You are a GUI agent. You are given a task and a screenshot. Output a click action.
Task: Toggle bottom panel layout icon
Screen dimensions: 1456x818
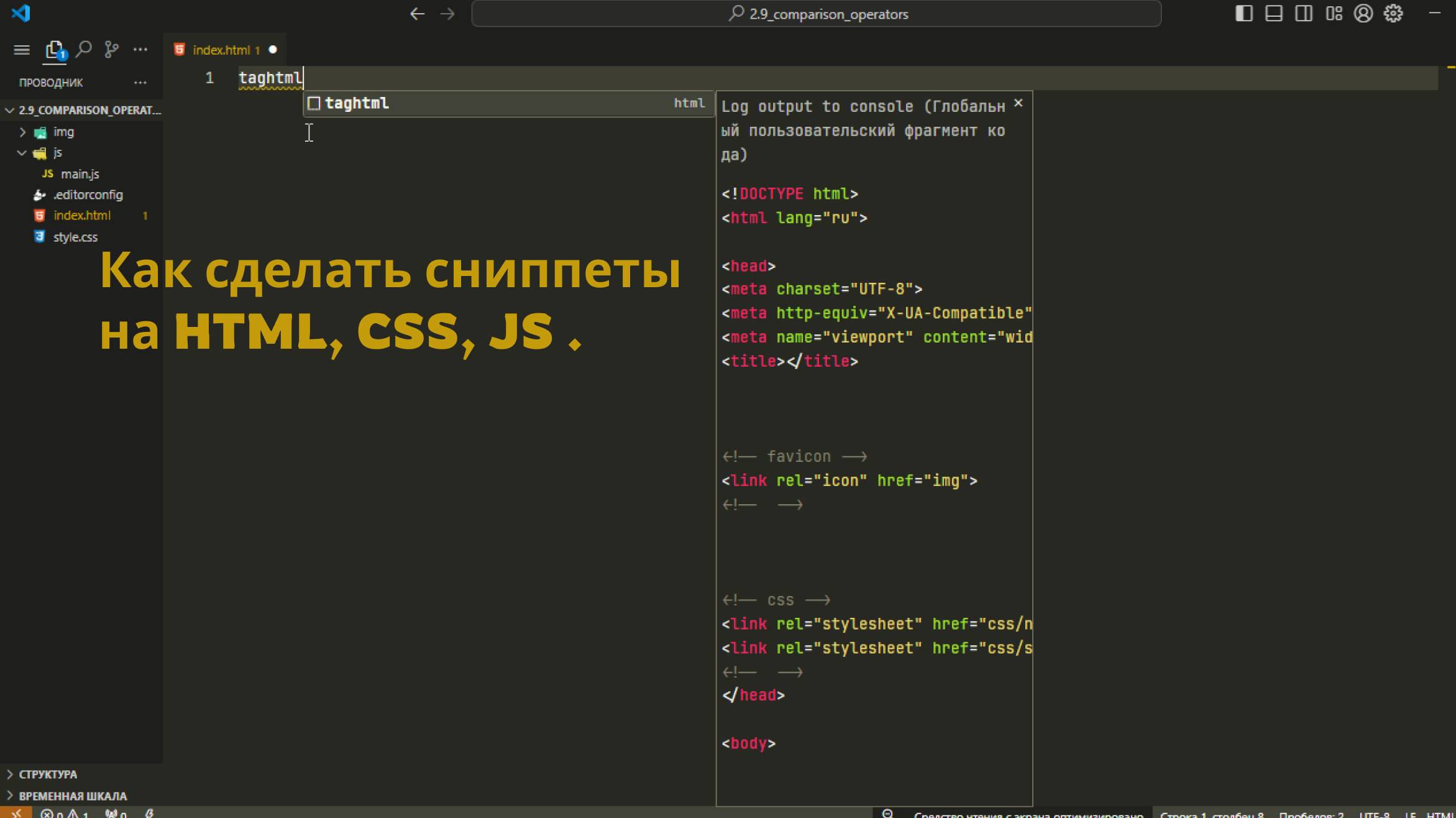(1274, 14)
